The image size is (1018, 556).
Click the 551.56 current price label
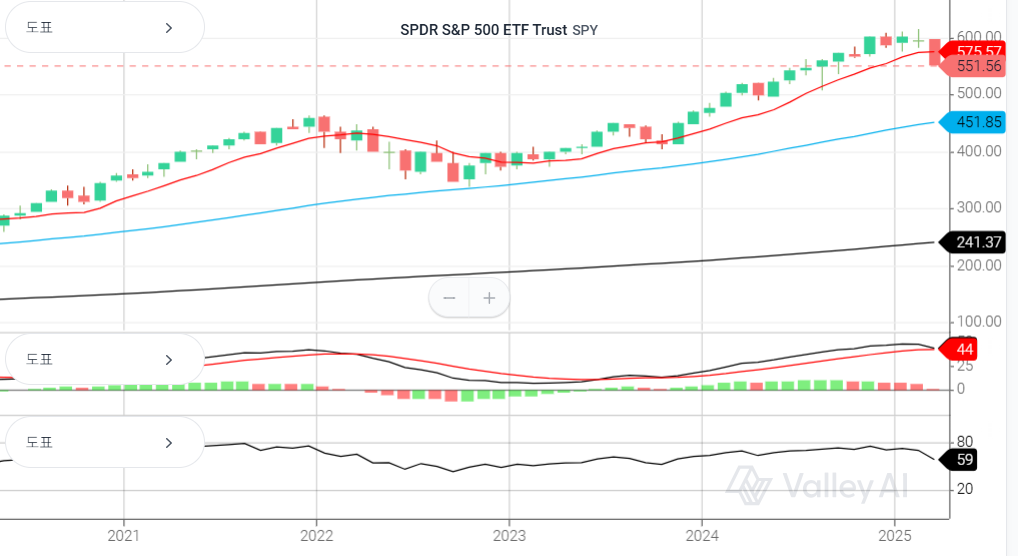973,66
